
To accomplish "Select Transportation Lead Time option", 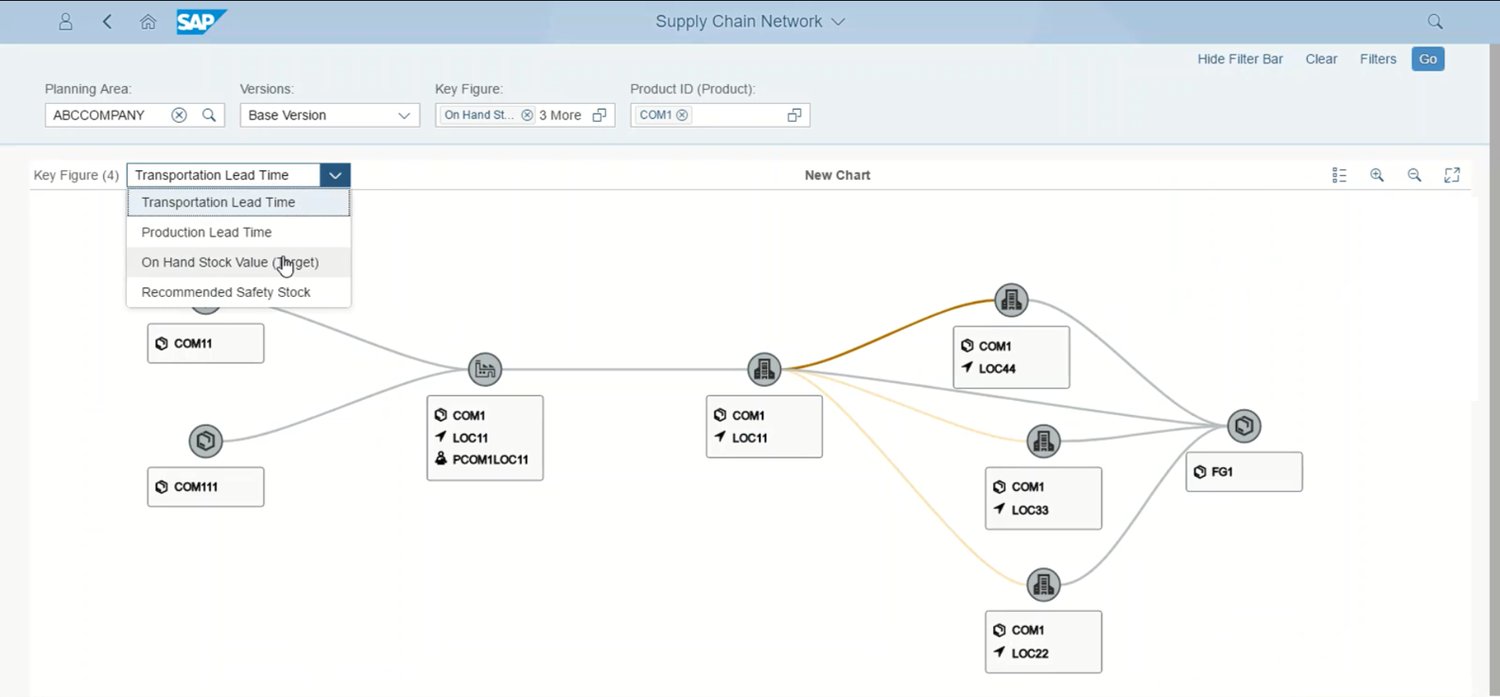I will click(238, 202).
